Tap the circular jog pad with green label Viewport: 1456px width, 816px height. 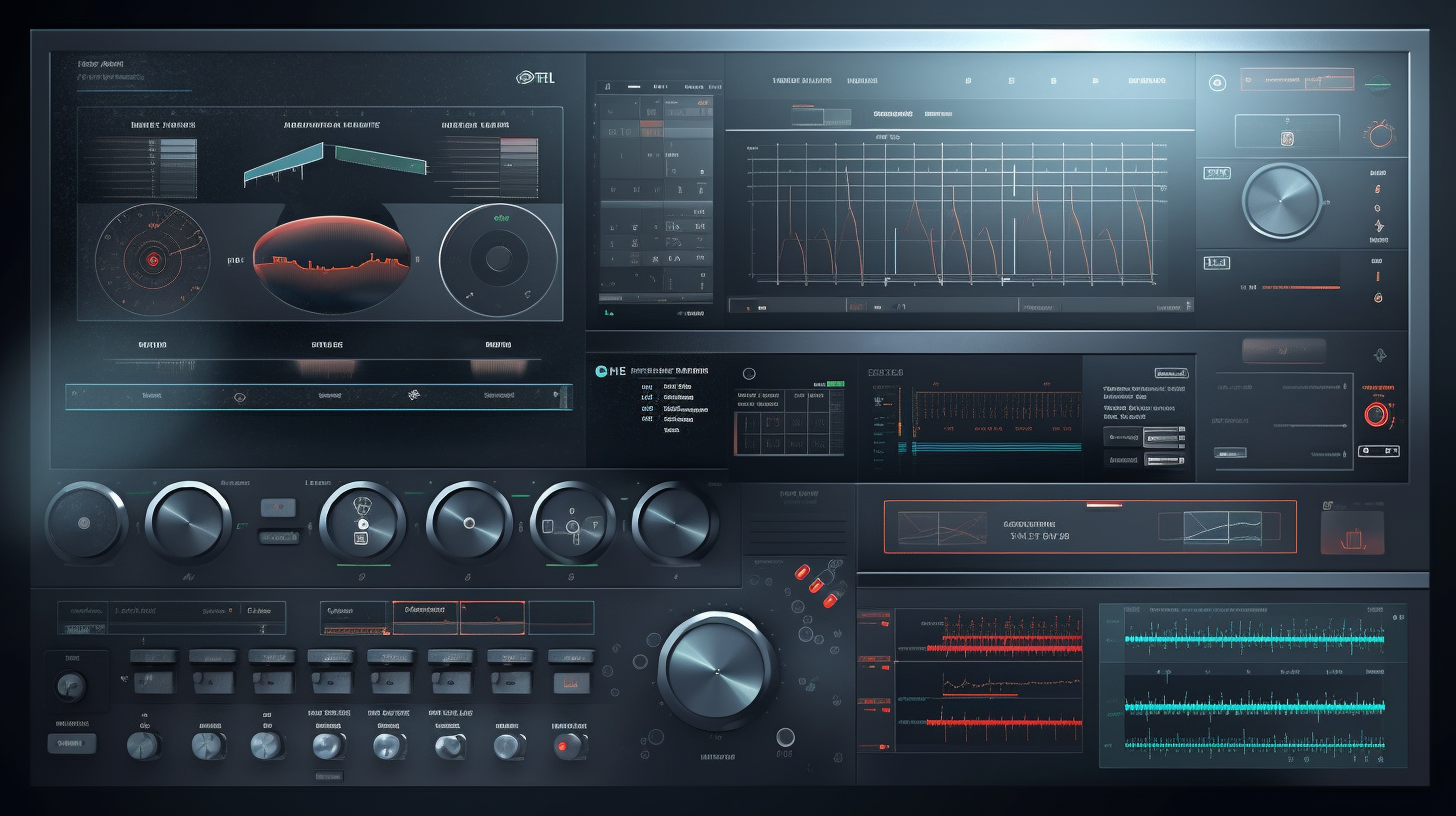(498, 259)
